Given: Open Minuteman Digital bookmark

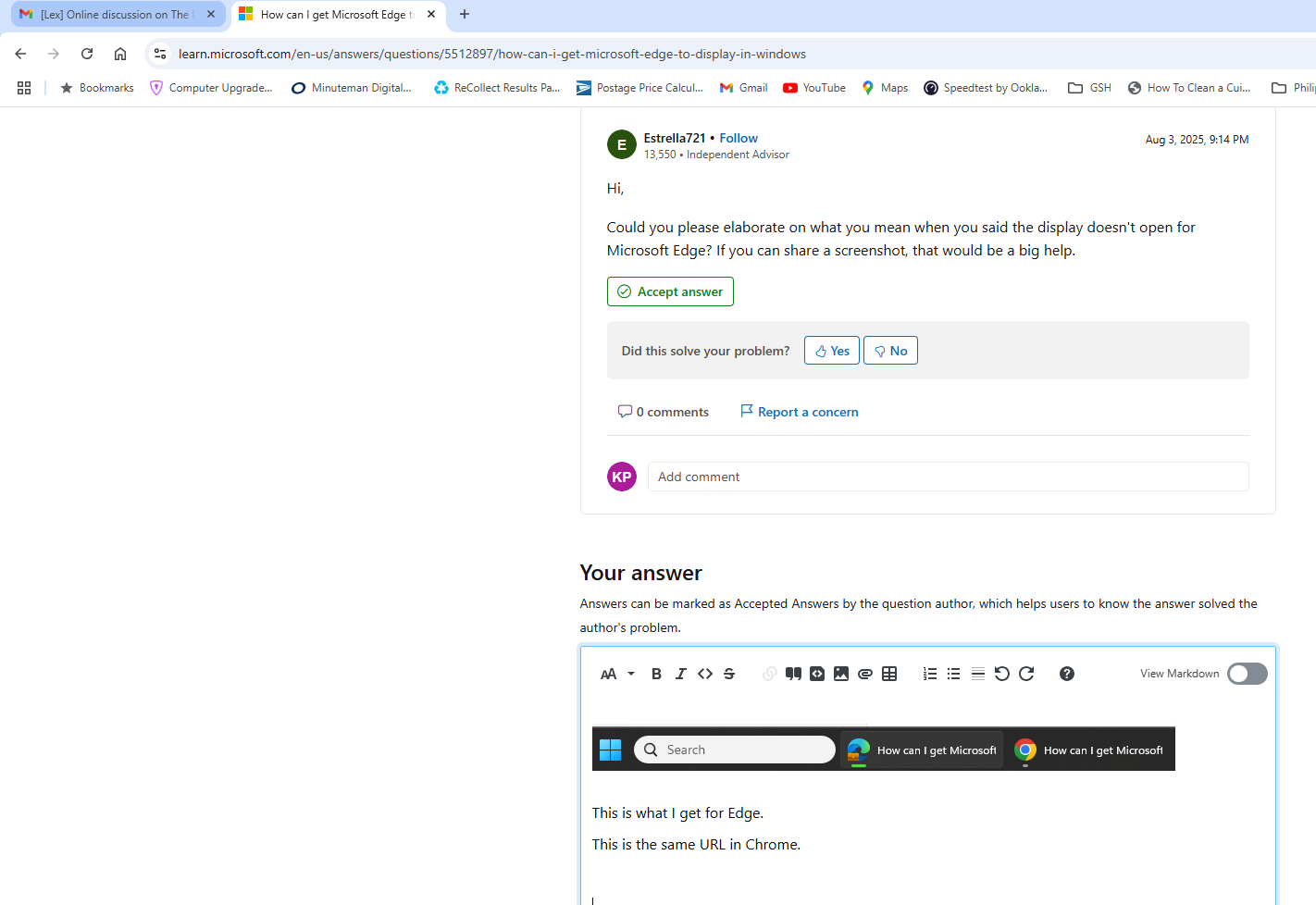Looking at the screenshot, I should pyautogui.click(x=352, y=88).
